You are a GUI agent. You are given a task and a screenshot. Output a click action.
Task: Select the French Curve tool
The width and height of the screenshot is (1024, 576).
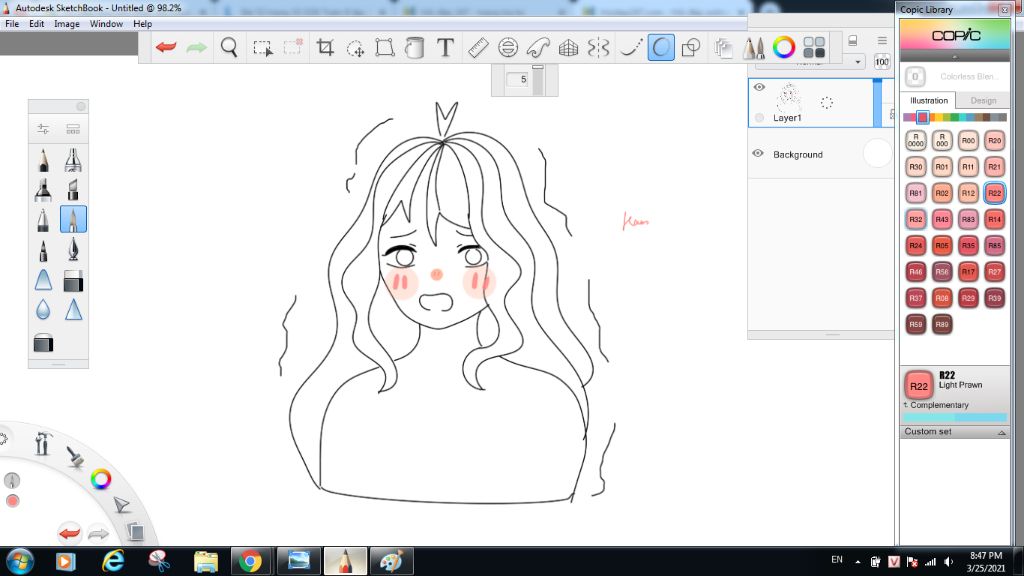[x=537, y=47]
